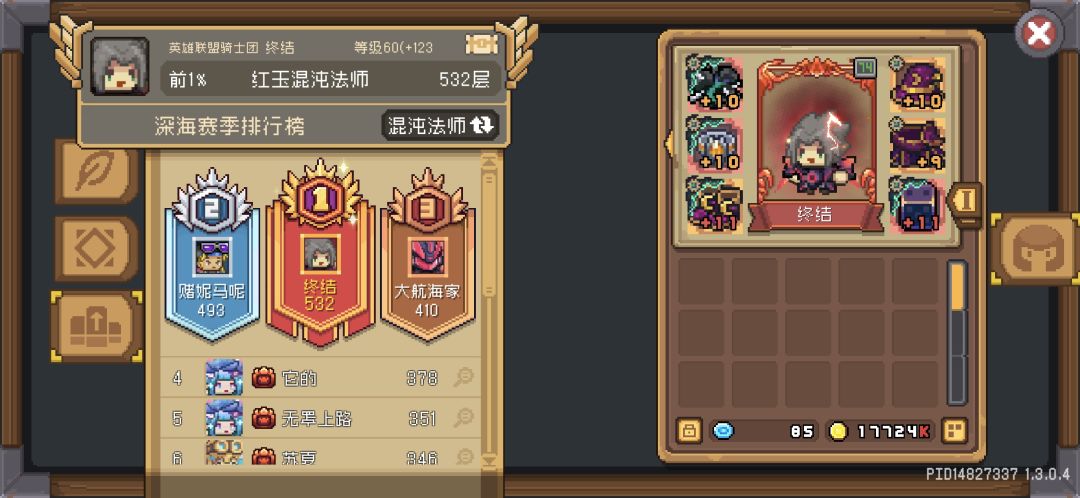1080x498 pixels.
Task: Inspect player 无罪上路 with the magnifier icon
Action: [x=464, y=417]
